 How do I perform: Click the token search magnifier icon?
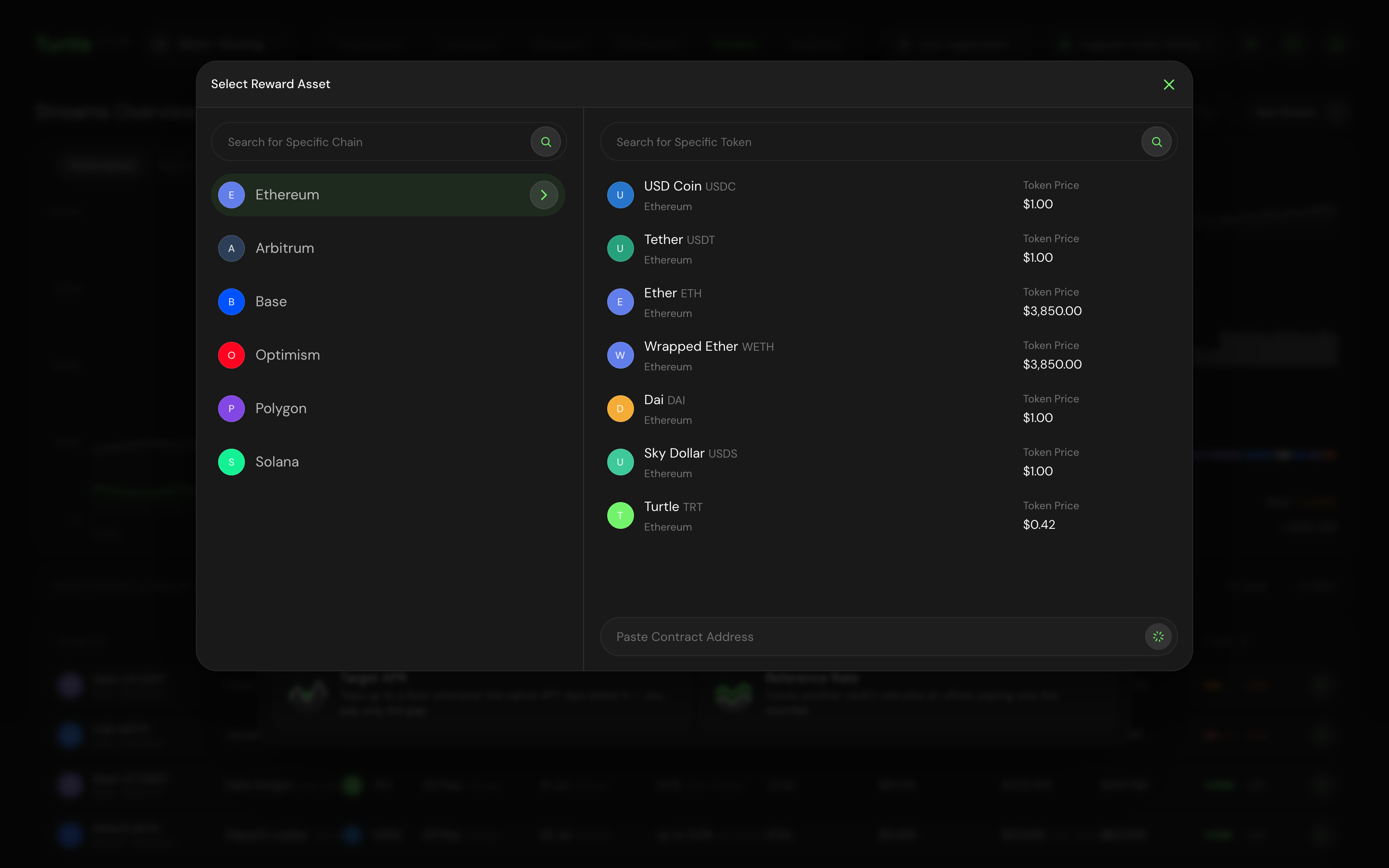(1157, 142)
